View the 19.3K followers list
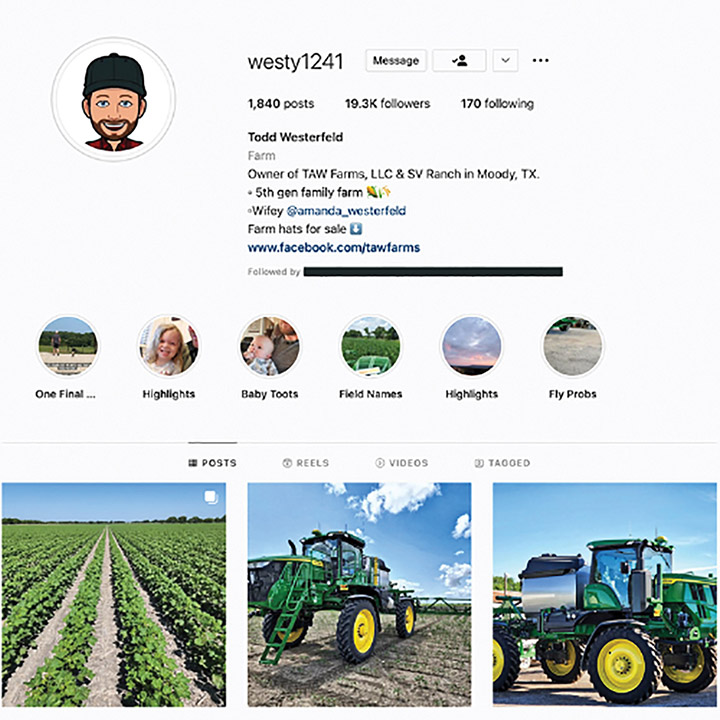This screenshot has width=720, height=720. tap(388, 104)
